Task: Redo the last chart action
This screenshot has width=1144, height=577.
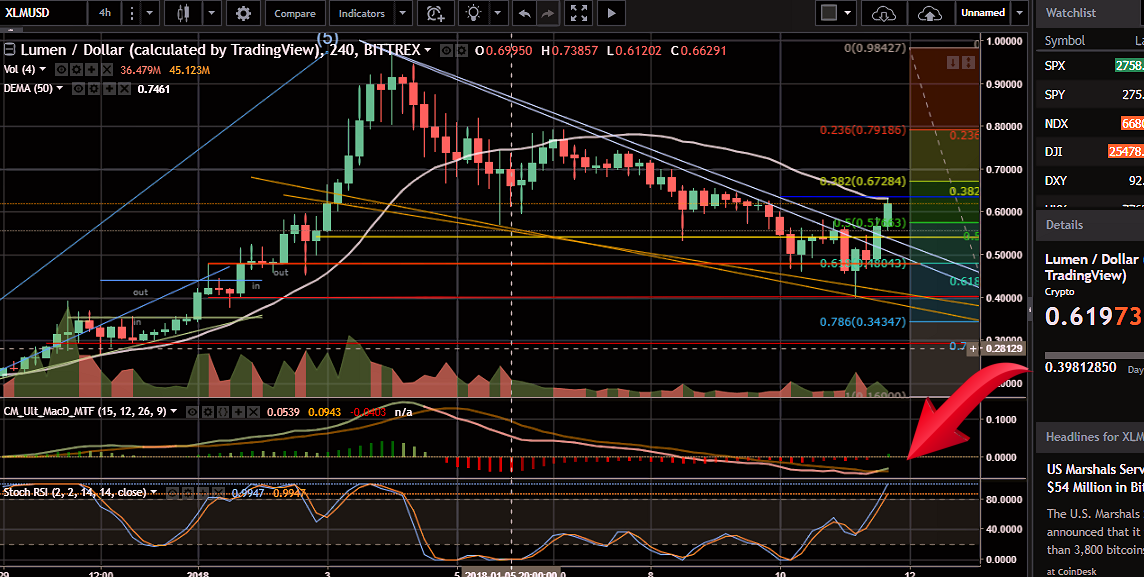Action: 547,12
